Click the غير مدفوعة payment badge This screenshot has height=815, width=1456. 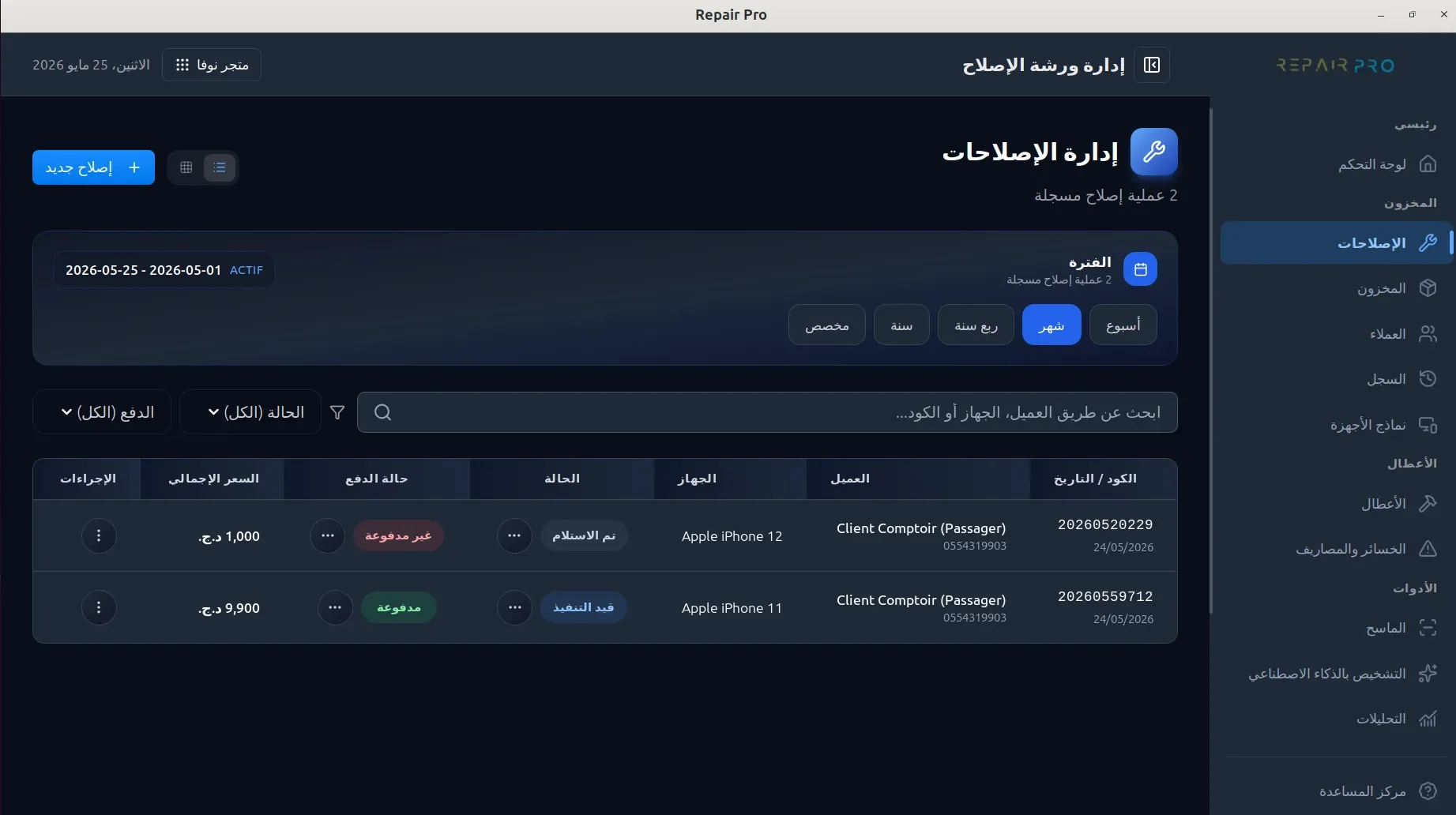pyautogui.click(x=398, y=535)
